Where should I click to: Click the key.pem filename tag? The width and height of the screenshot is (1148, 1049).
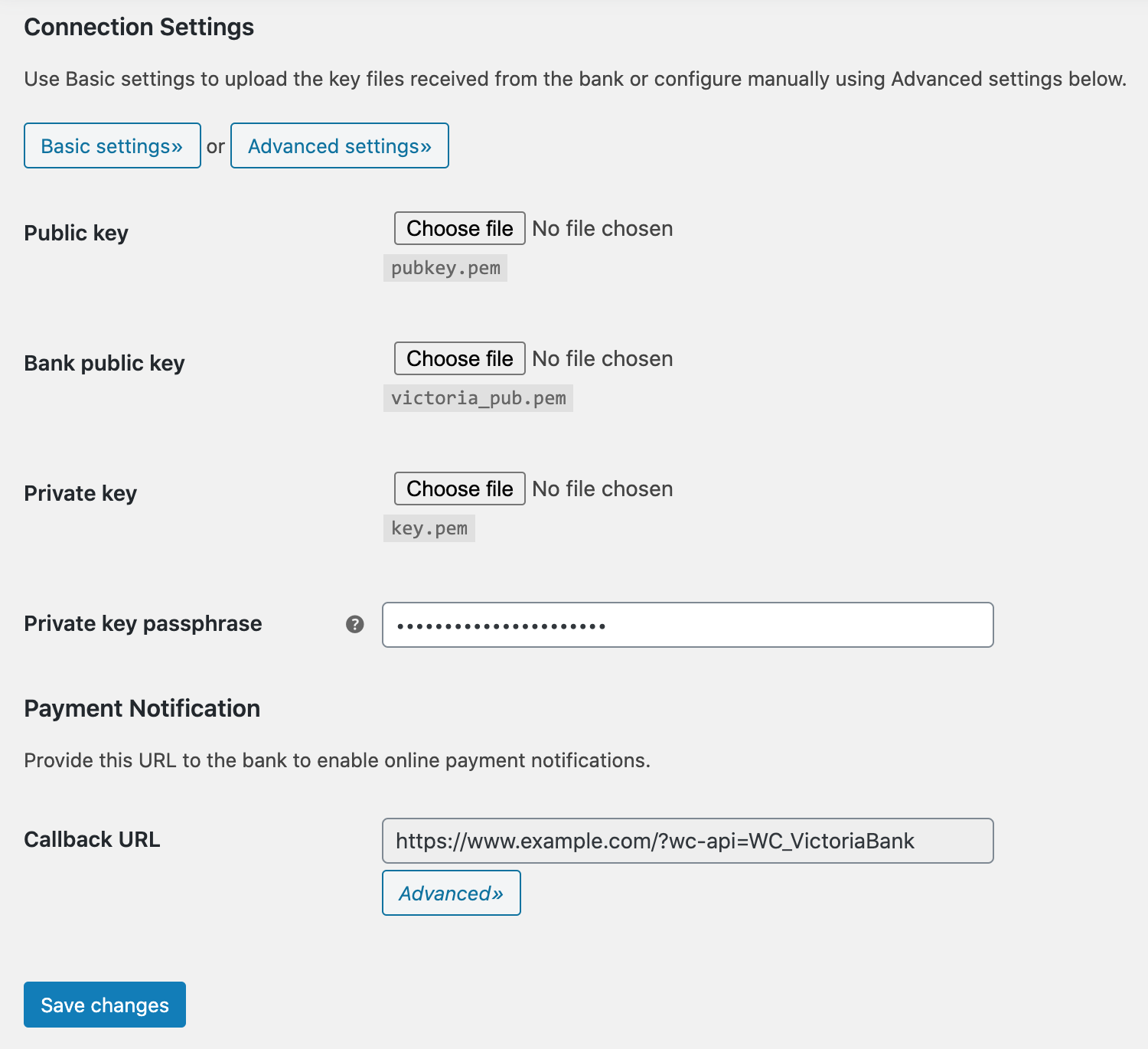tap(429, 528)
